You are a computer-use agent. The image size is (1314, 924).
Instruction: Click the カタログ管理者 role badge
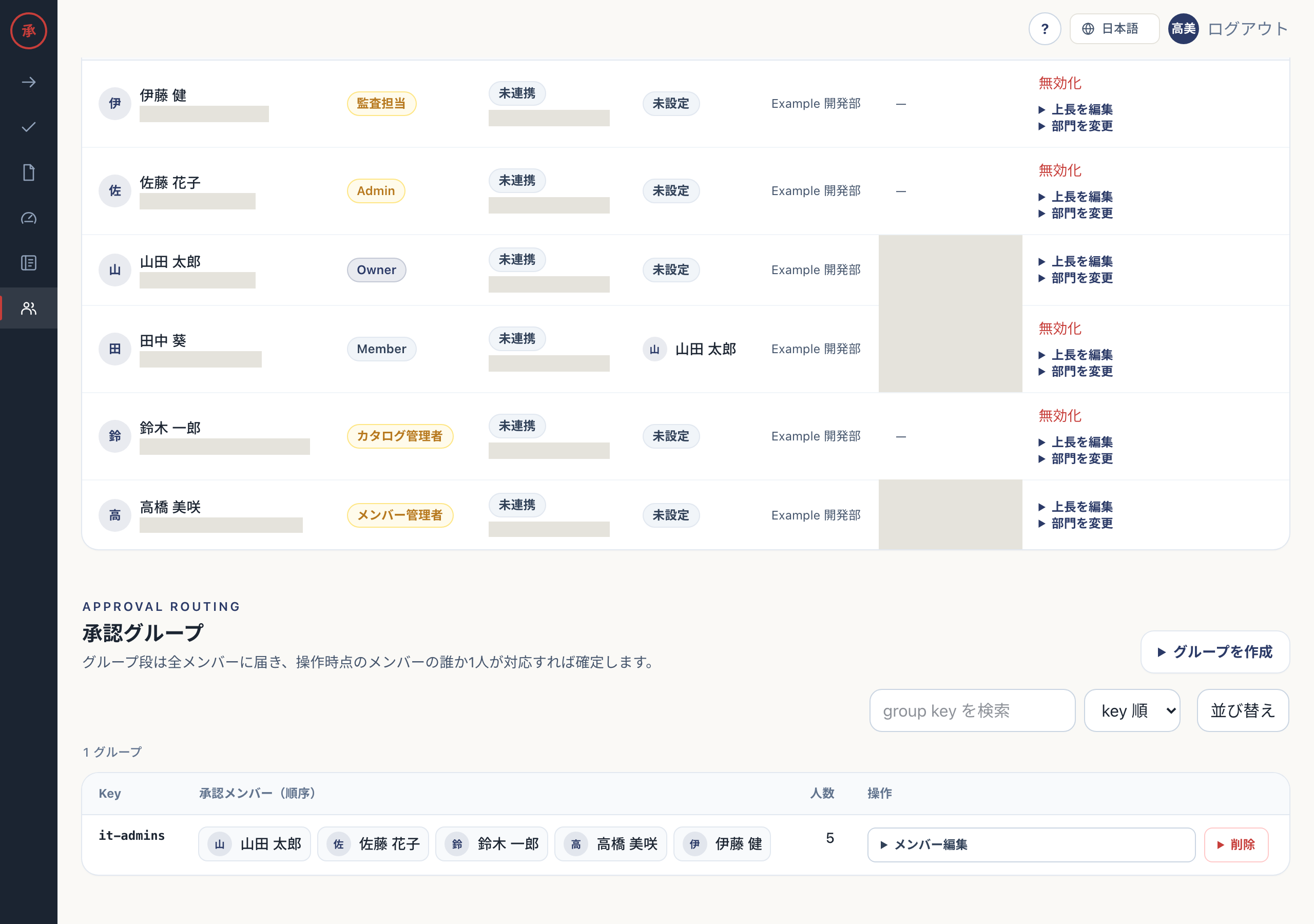click(399, 436)
